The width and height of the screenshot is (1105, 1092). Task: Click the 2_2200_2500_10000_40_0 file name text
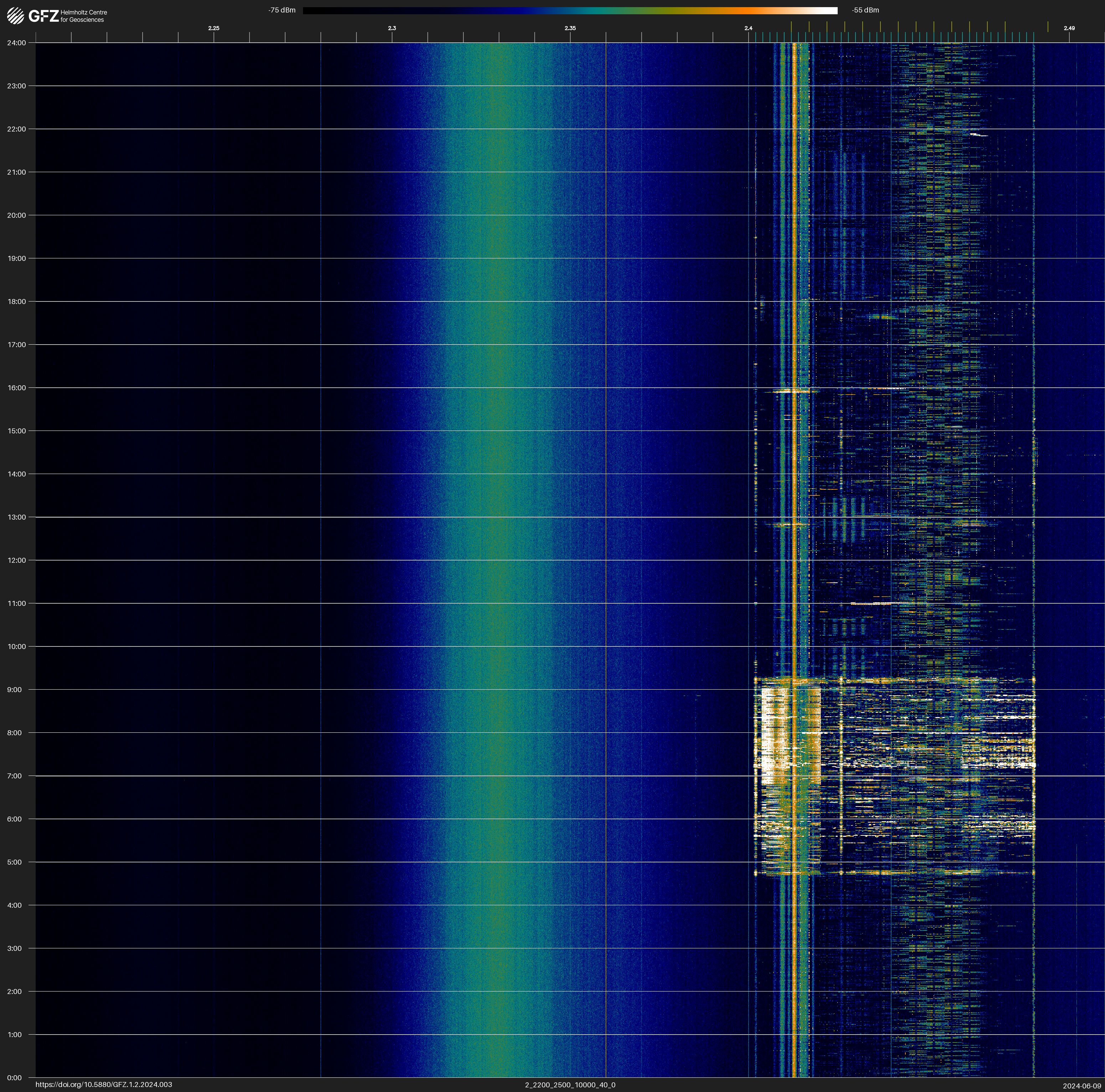(x=570, y=1085)
